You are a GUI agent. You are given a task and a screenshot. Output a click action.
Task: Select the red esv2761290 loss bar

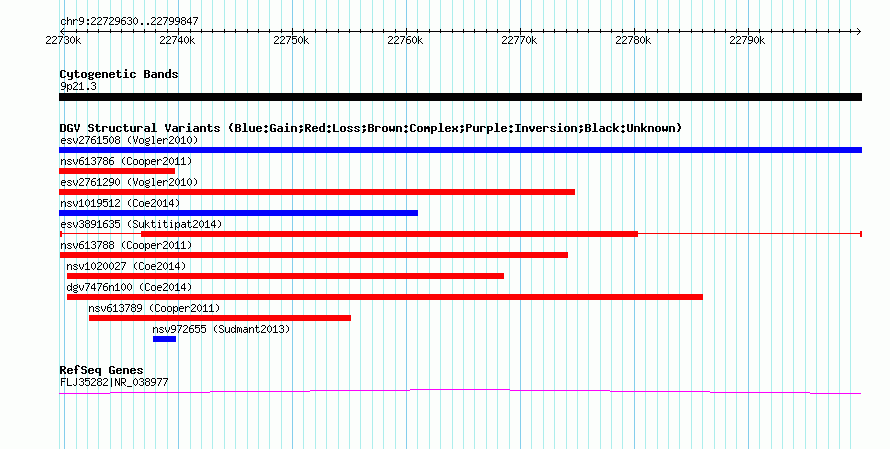[x=317, y=192]
